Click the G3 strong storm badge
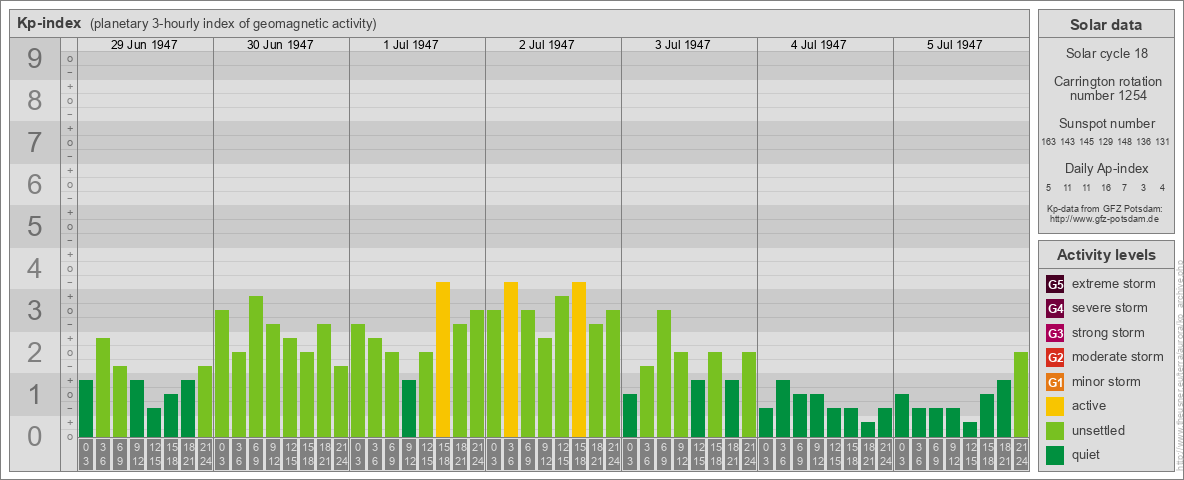The width and height of the screenshot is (1184, 480). pyautogui.click(x=1055, y=333)
